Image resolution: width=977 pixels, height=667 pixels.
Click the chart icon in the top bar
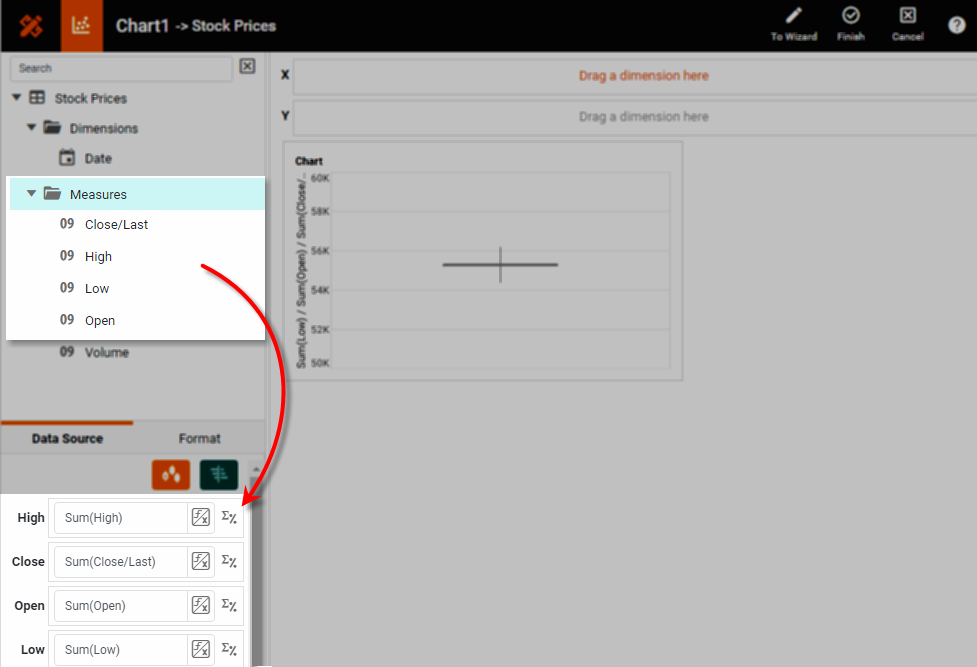[81, 25]
